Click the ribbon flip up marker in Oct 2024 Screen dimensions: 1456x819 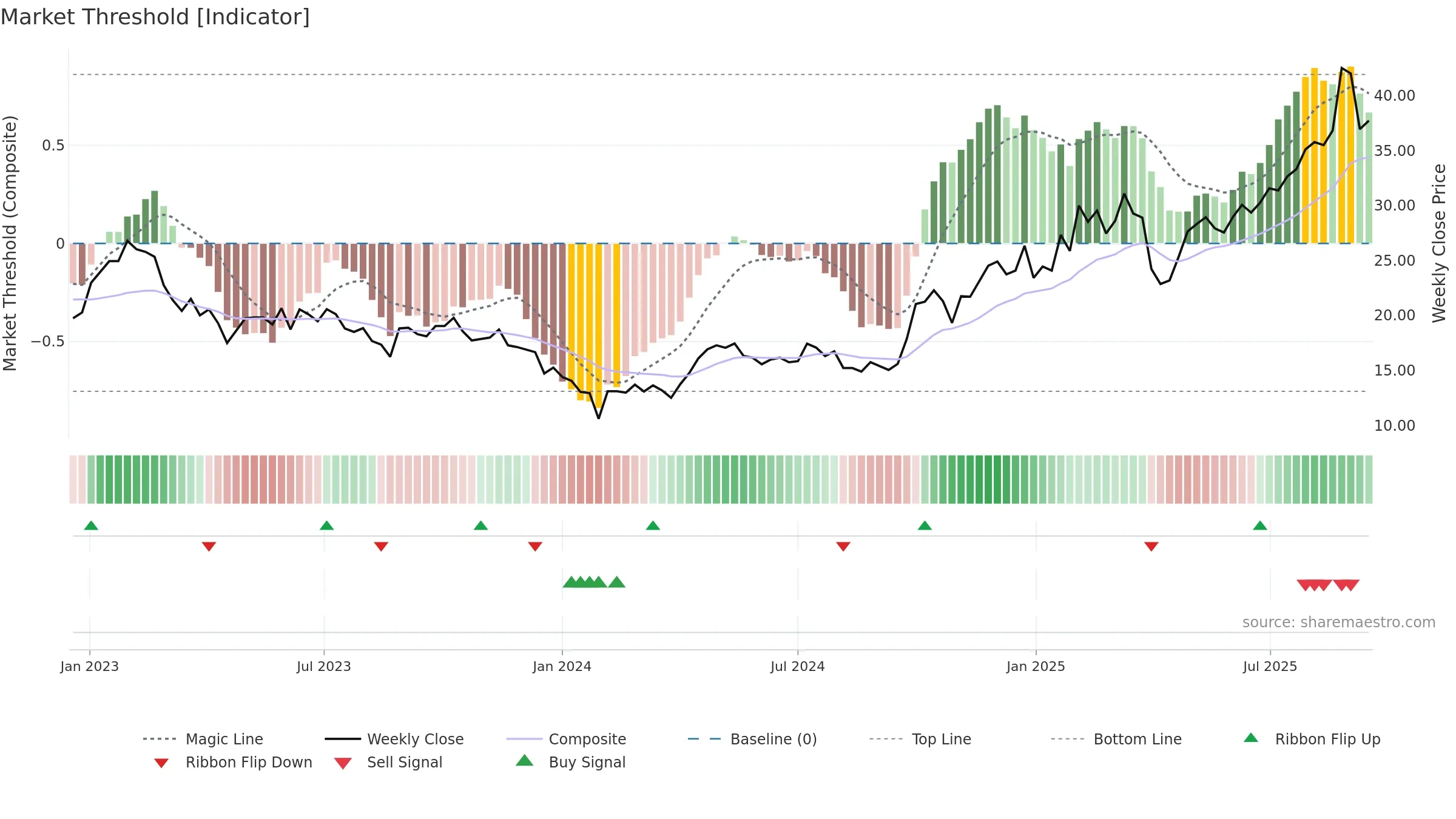925,525
